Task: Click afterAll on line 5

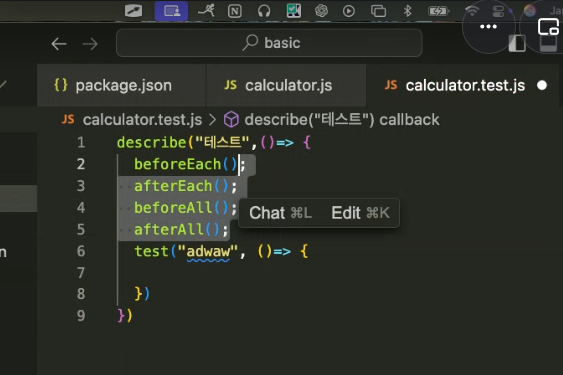Action: [169, 230]
